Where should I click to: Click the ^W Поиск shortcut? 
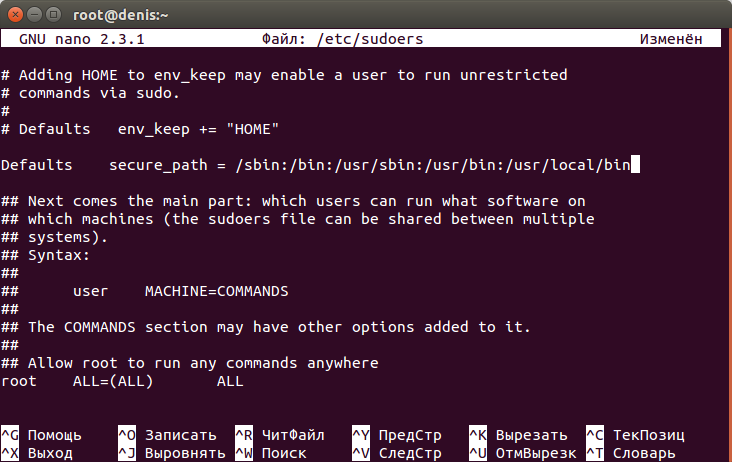[271, 453]
